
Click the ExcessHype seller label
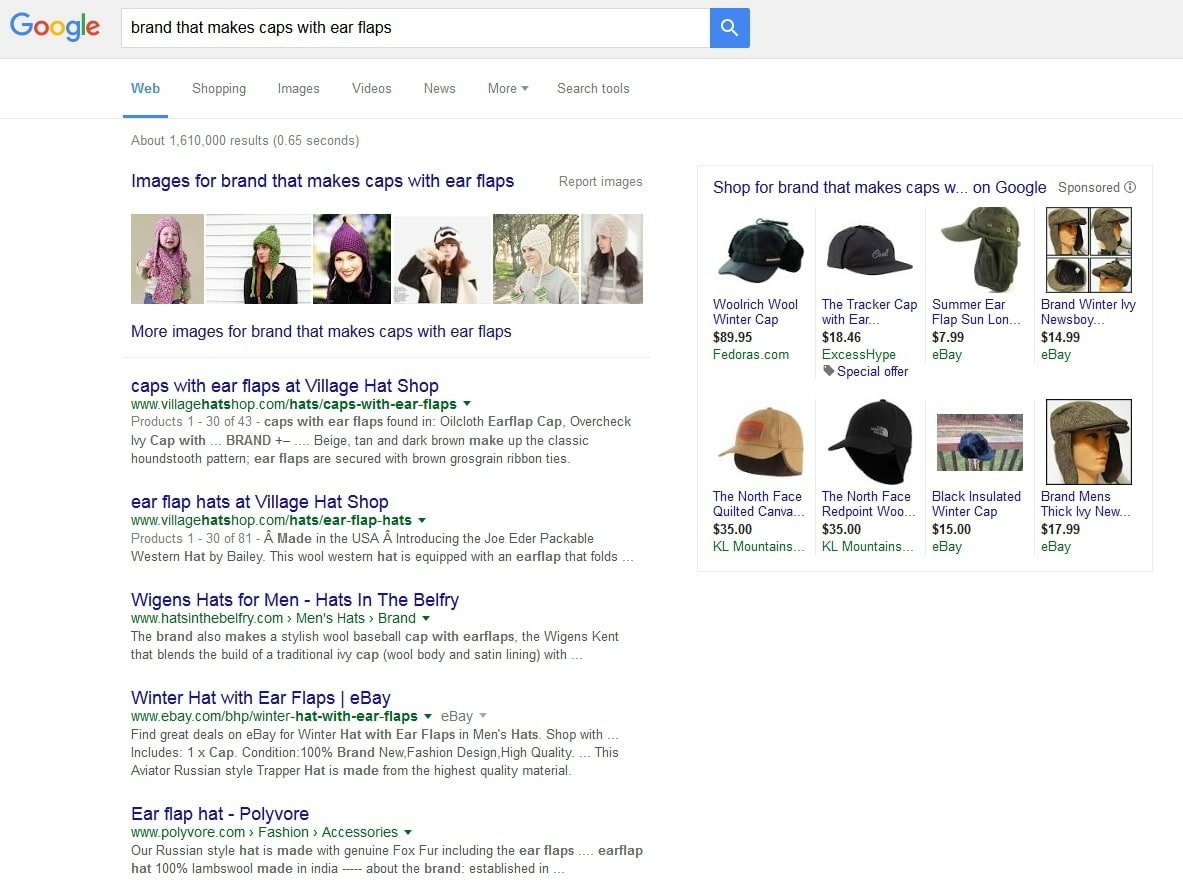(x=859, y=355)
